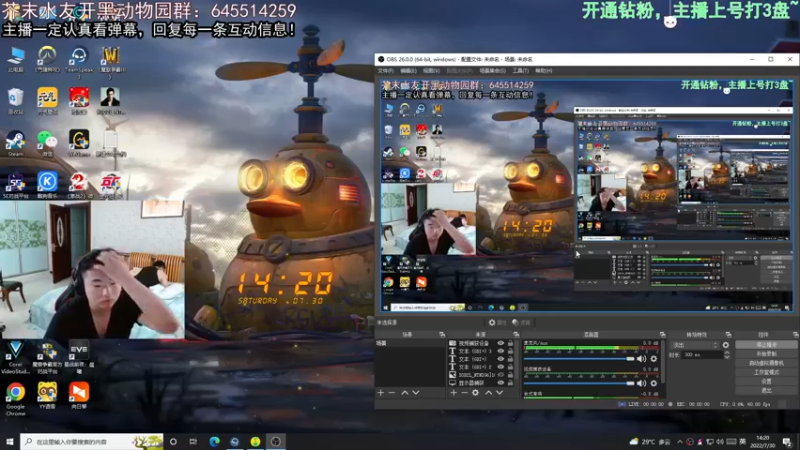Open video capture device audio settings gear

654,383
